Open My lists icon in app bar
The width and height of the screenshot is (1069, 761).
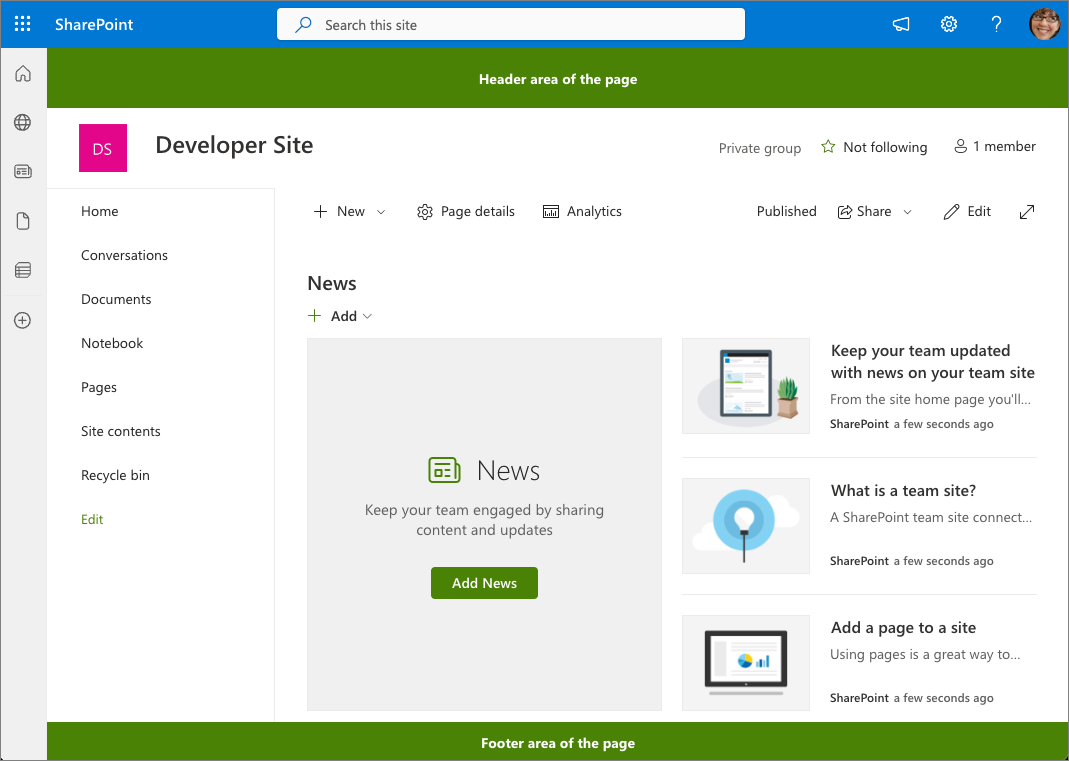22,271
